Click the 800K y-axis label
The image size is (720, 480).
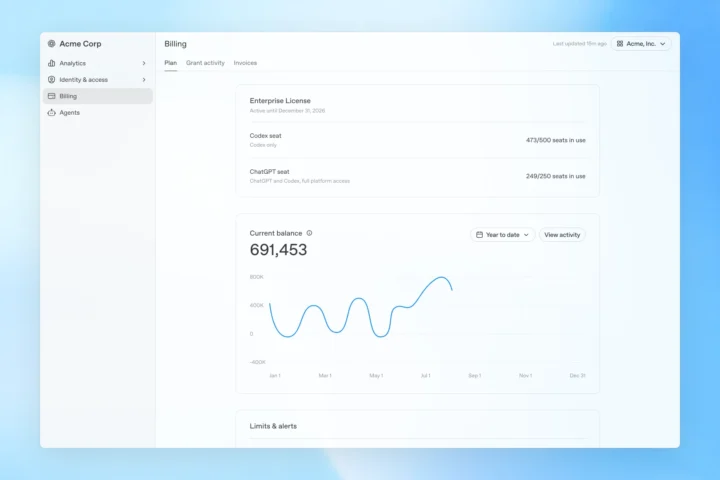coord(256,277)
